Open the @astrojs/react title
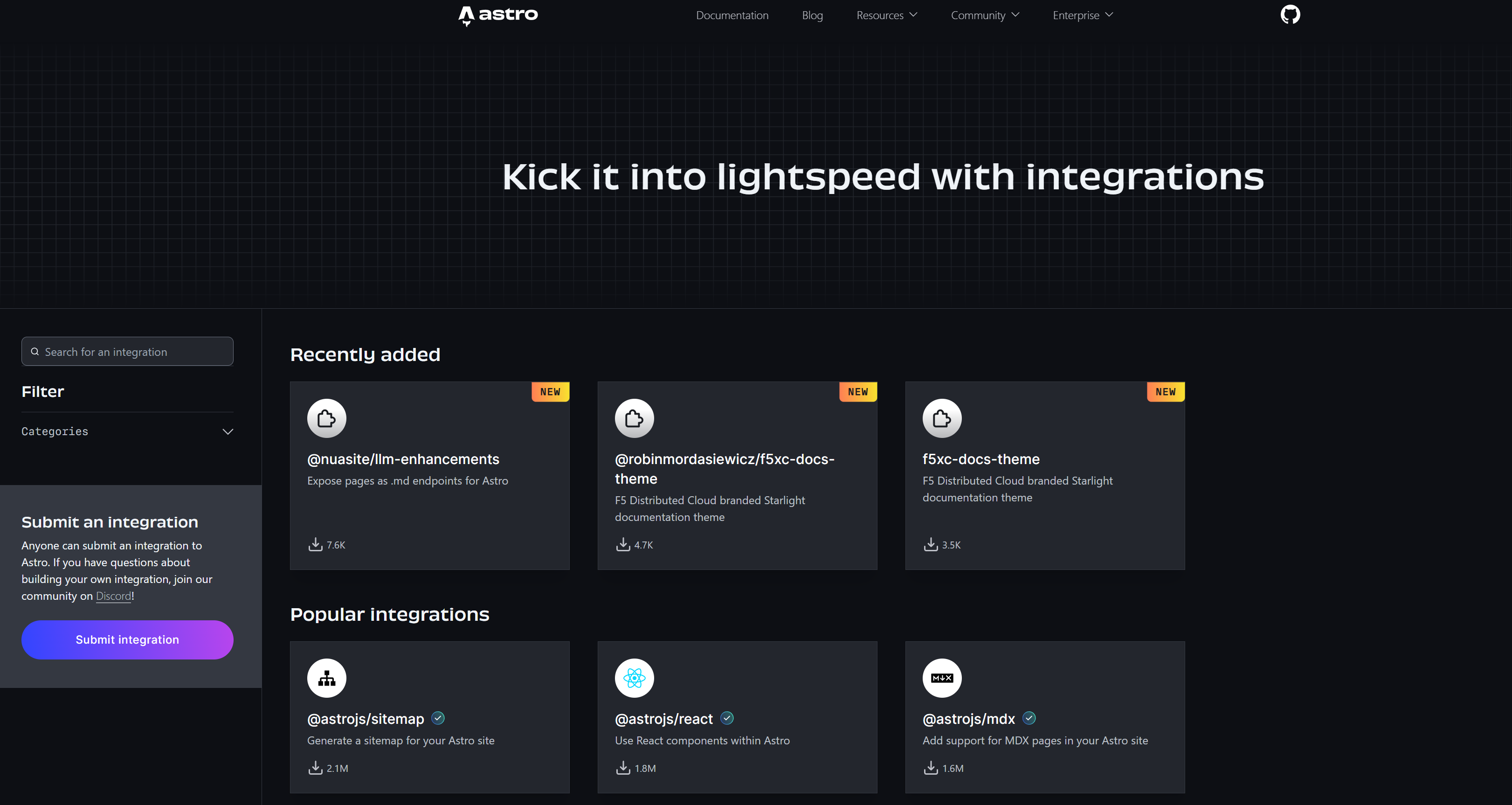This screenshot has width=1512, height=805. pos(663,719)
